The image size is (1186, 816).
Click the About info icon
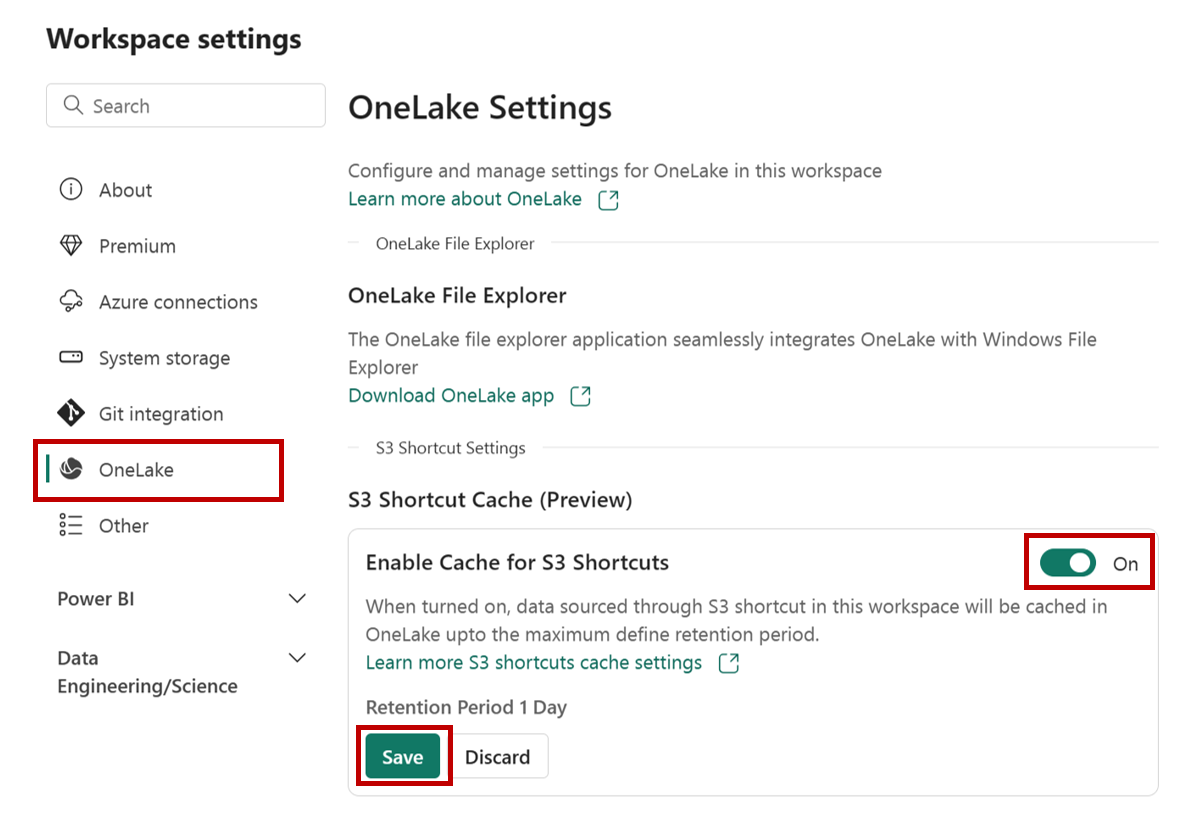pos(71,189)
